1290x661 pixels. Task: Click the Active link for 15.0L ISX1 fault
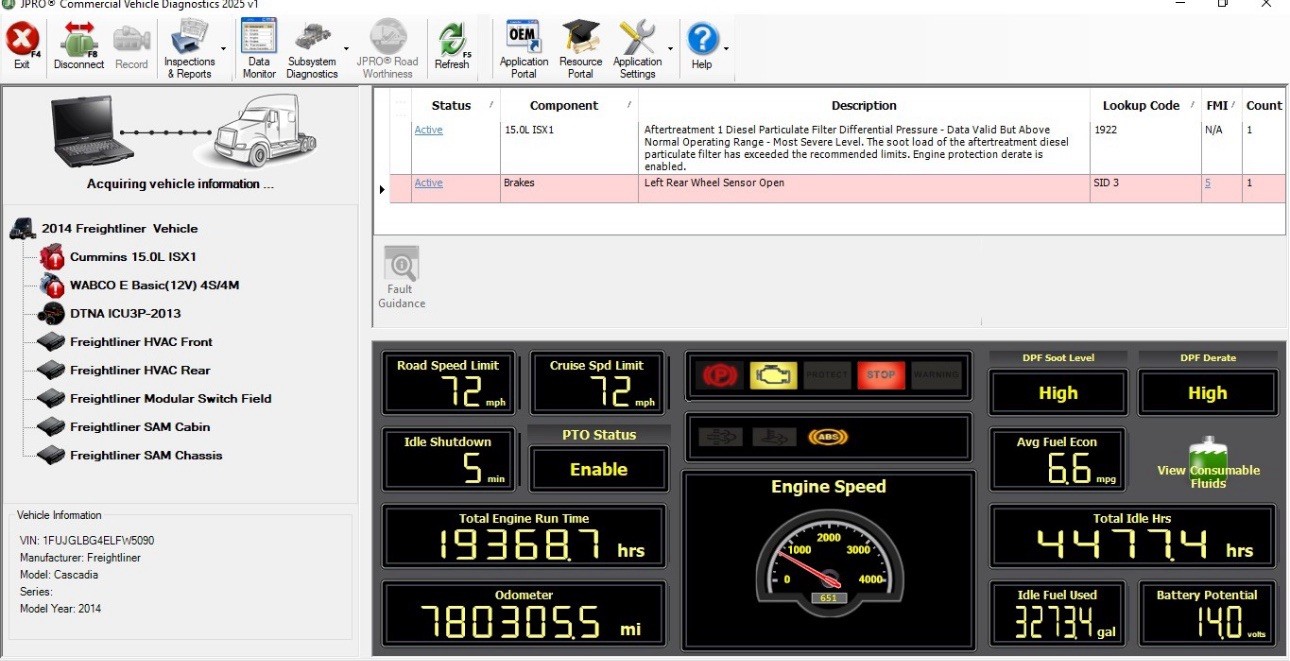pos(428,130)
